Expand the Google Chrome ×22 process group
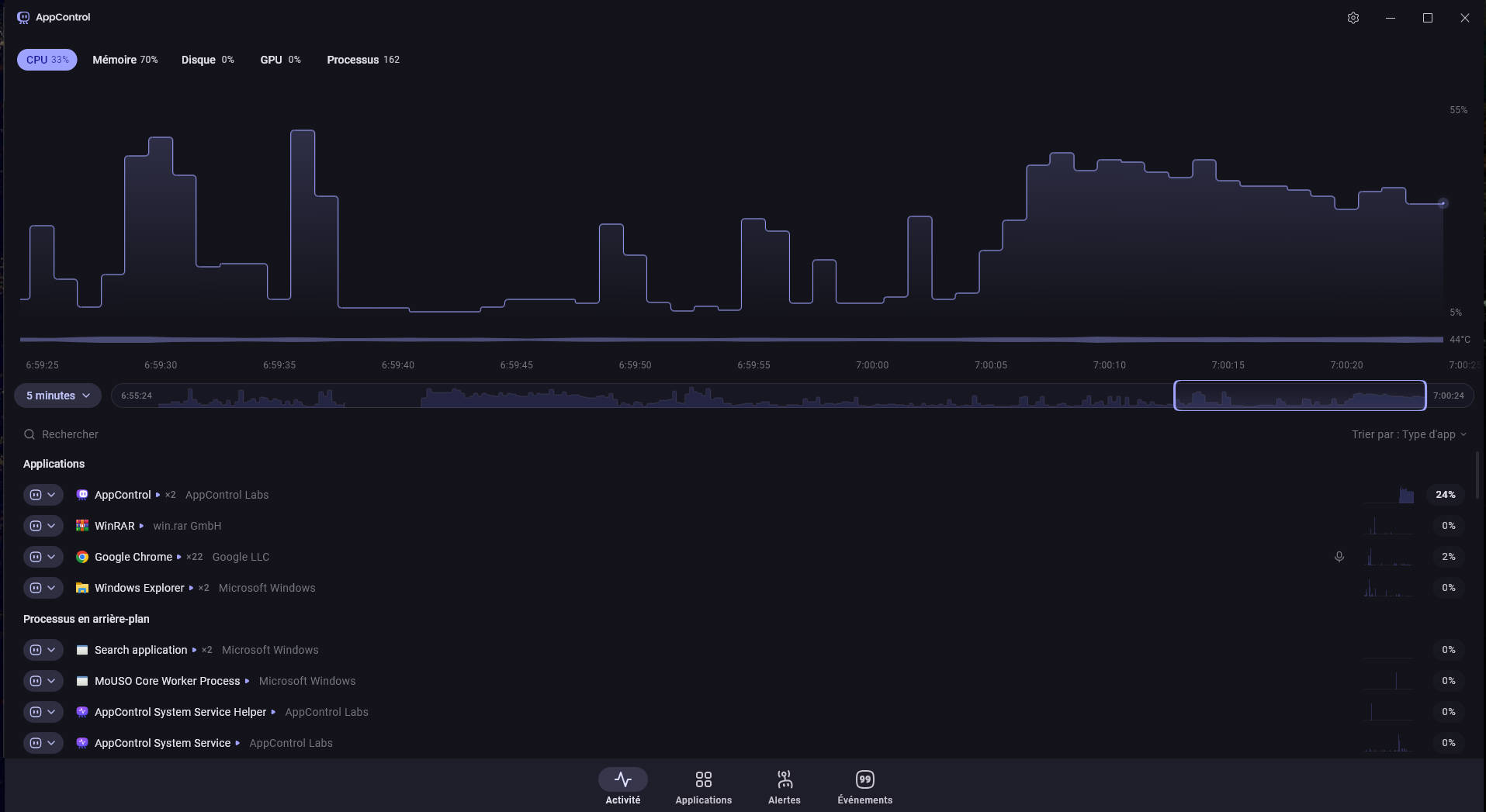The height and width of the screenshot is (812, 1486). pos(179,557)
